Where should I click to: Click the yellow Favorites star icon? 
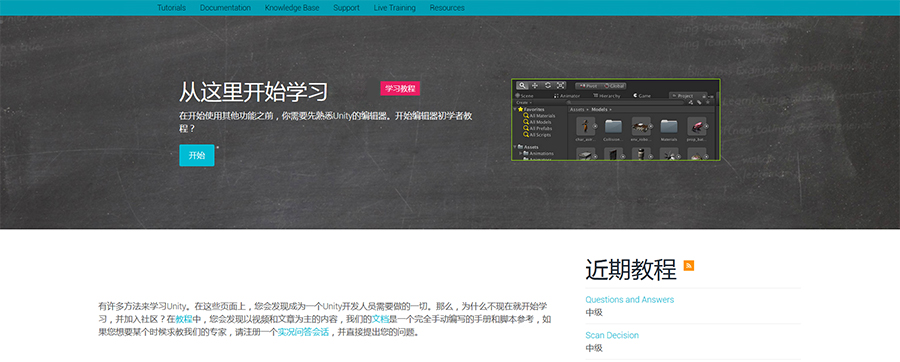[x=521, y=110]
